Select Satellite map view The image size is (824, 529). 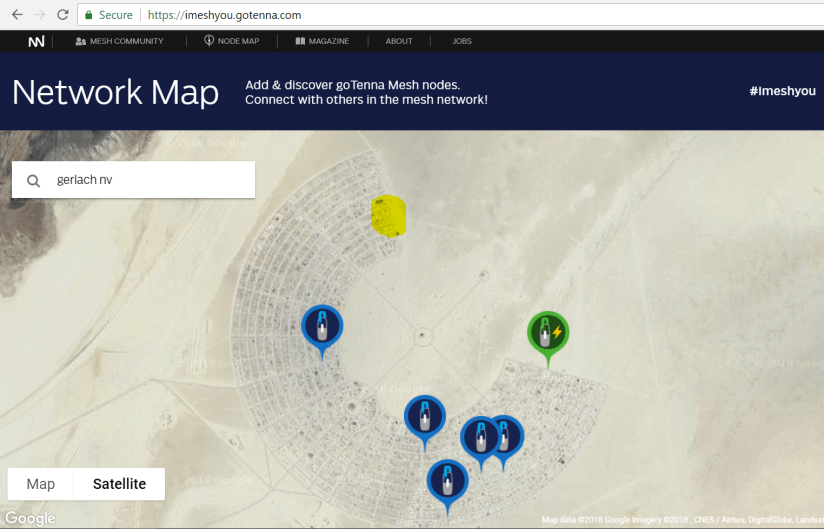(119, 484)
